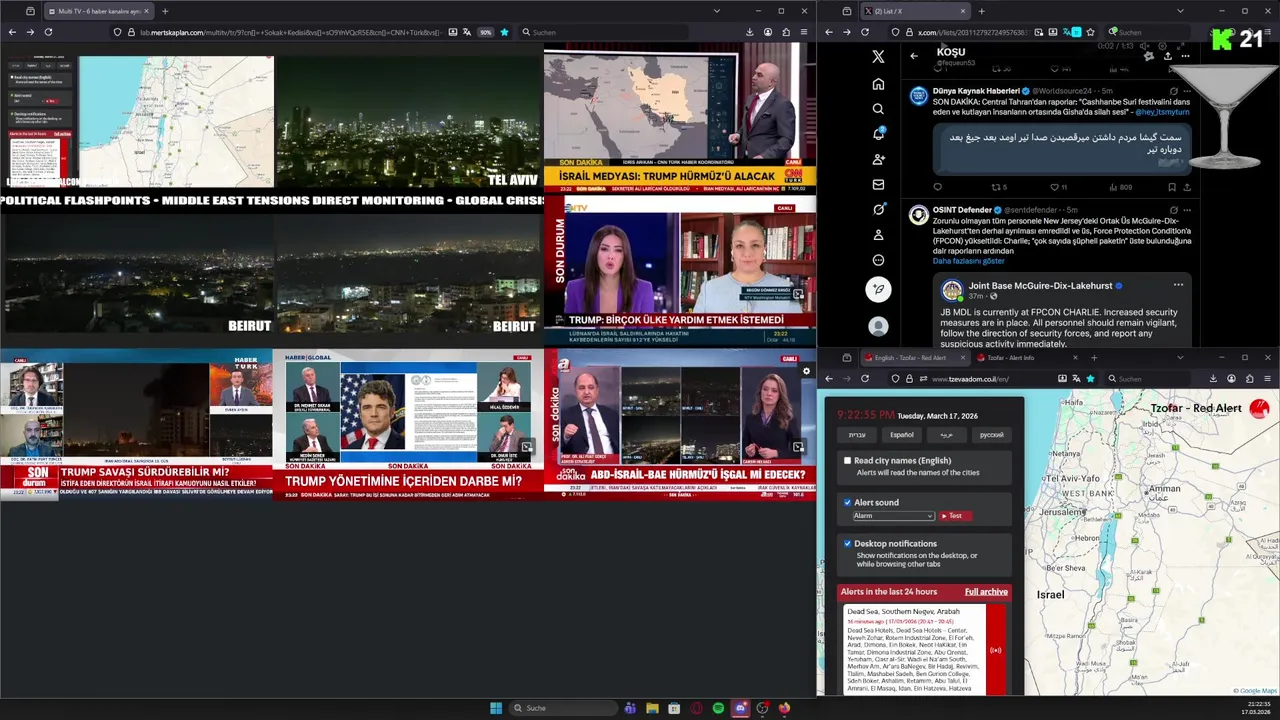Screen dimensions: 1280x720
Task: Open tab list dropdown in Tzofar window
Action: (1180, 357)
